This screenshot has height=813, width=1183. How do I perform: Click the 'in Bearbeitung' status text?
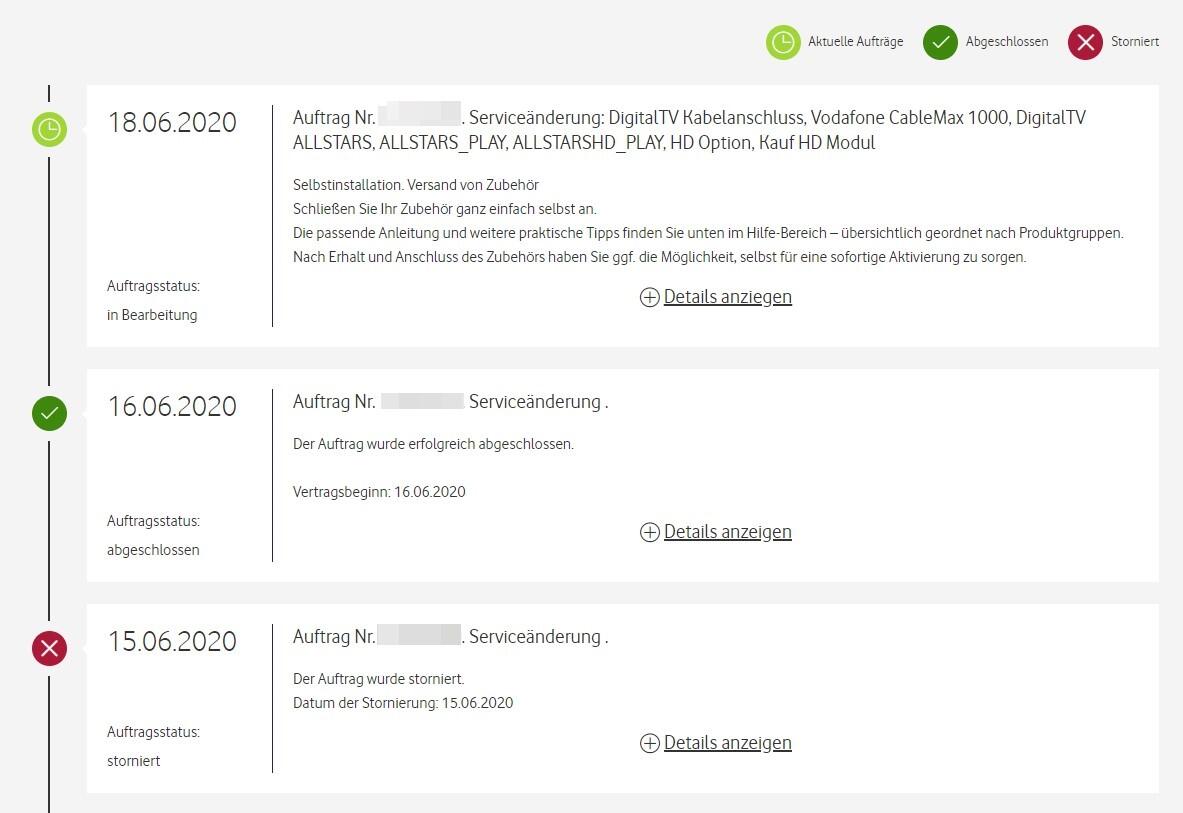(152, 315)
